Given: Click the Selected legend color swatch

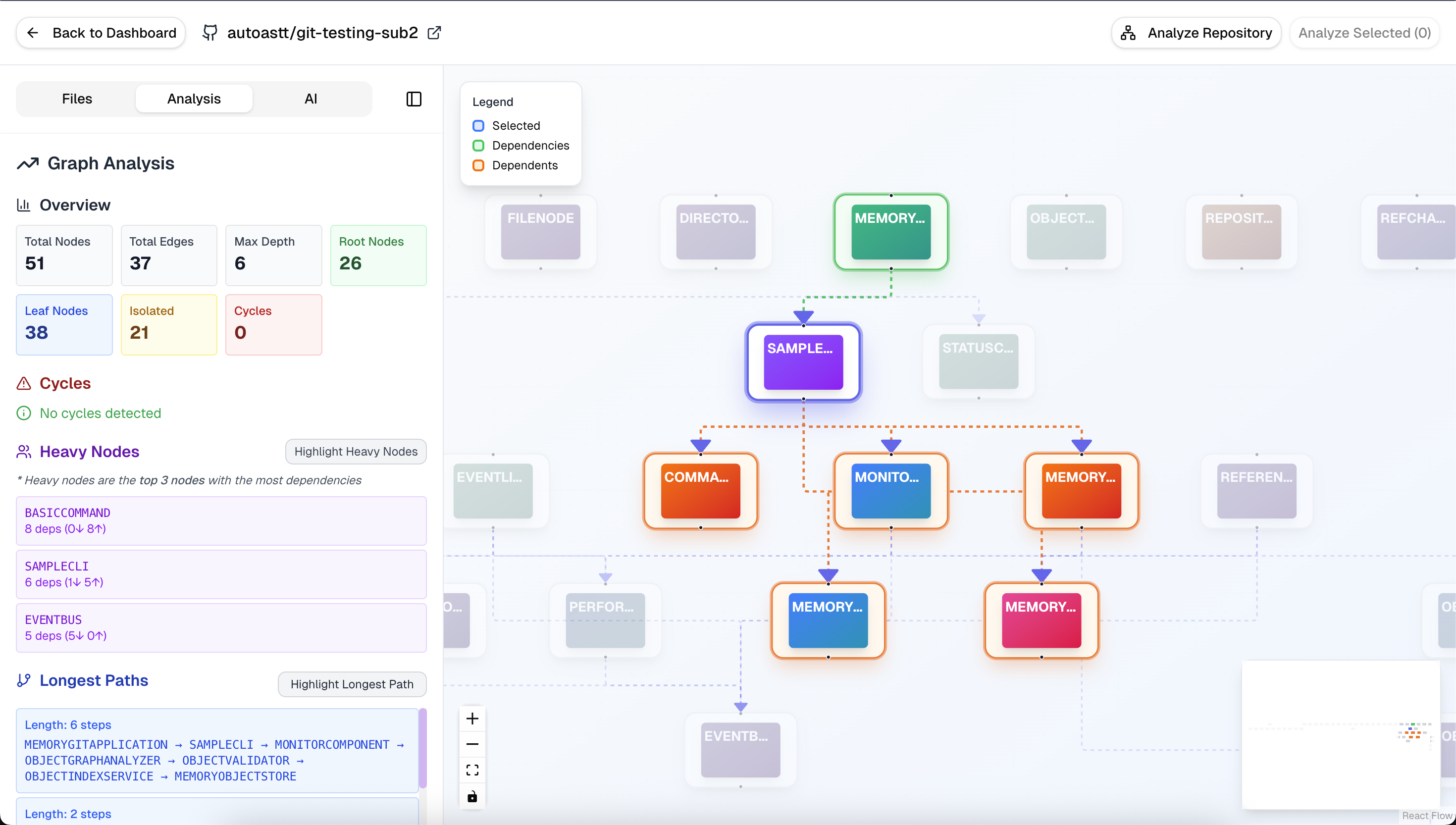Looking at the screenshot, I should tap(478, 126).
